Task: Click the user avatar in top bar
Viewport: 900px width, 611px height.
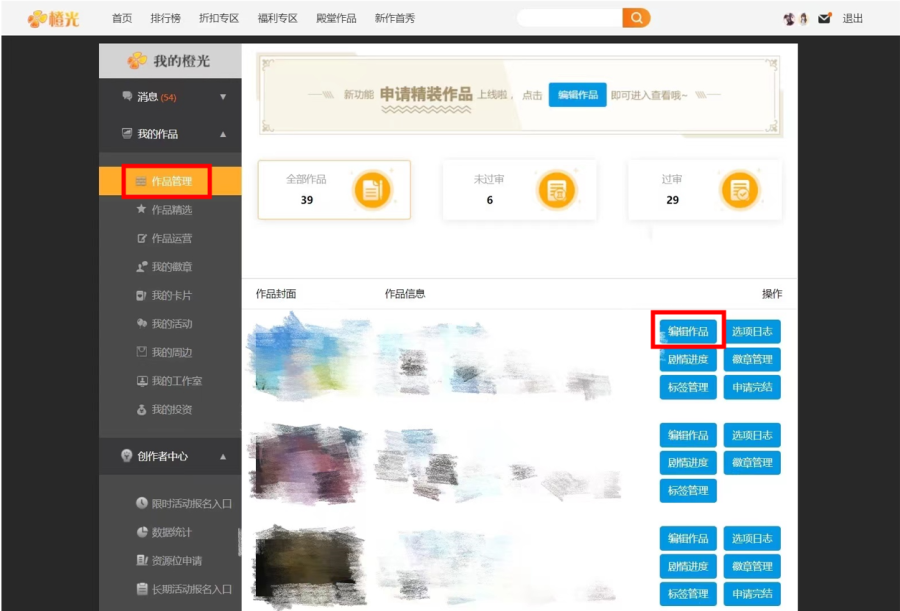Action: 795,18
